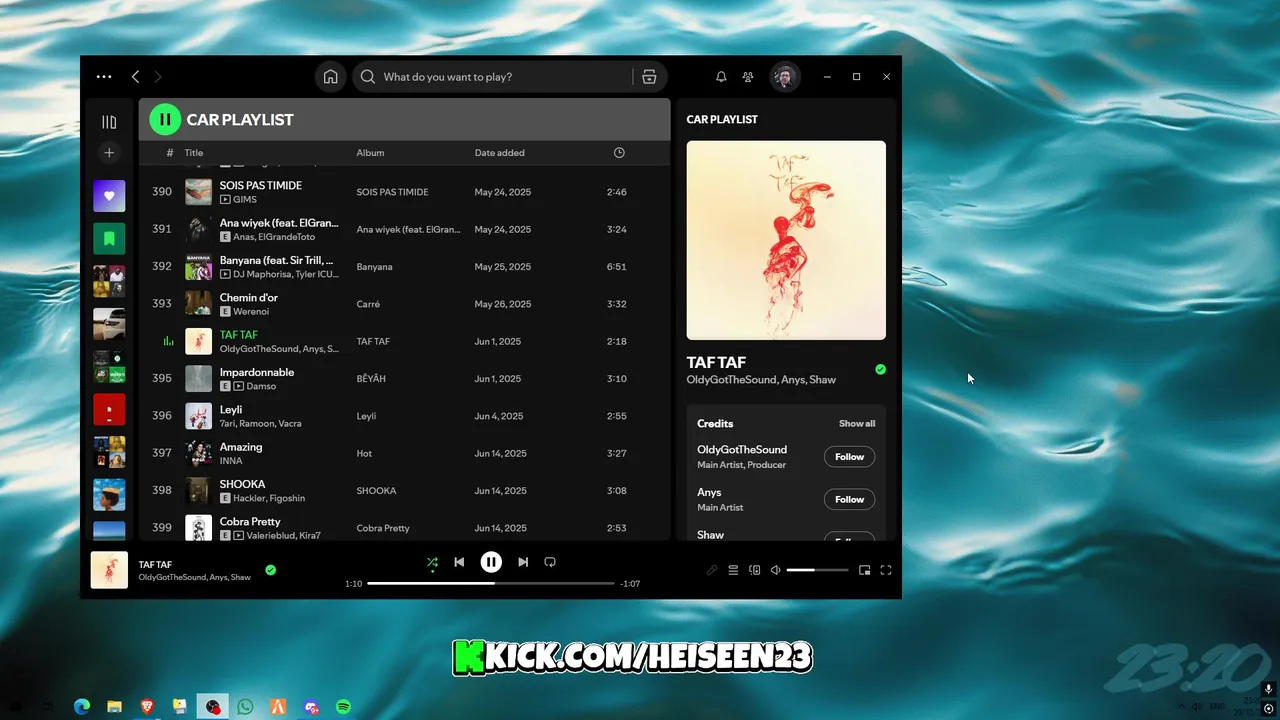Click the TAF TAF cover in now playing bar
This screenshot has width=1280, height=720.
click(x=109, y=570)
